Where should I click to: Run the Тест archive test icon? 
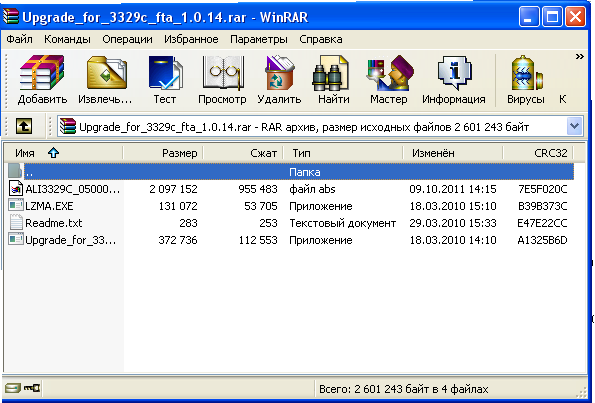point(165,72)
